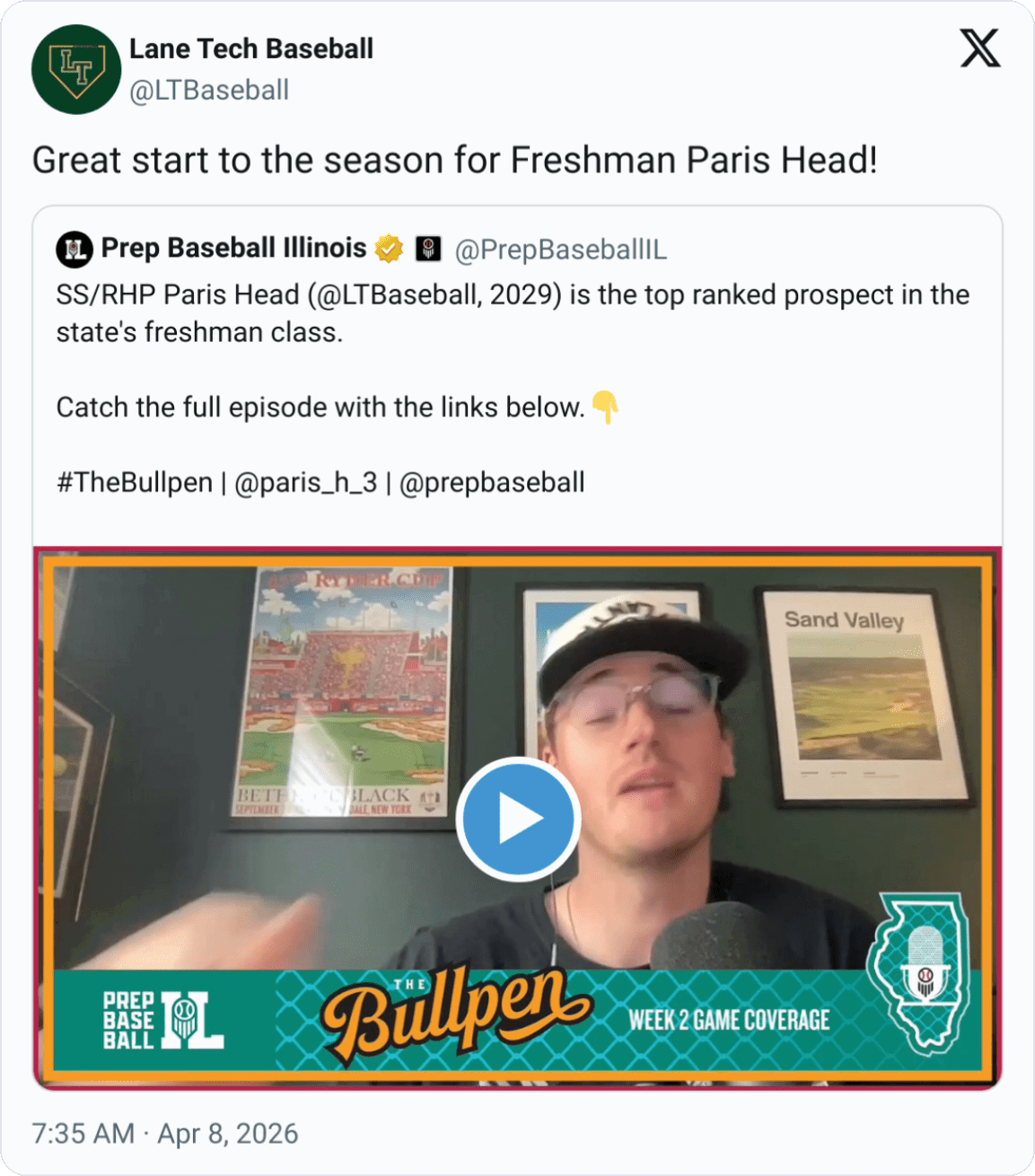
Task: Click the #TheBullpen hashtag
Action: click(x=135, y=482)
